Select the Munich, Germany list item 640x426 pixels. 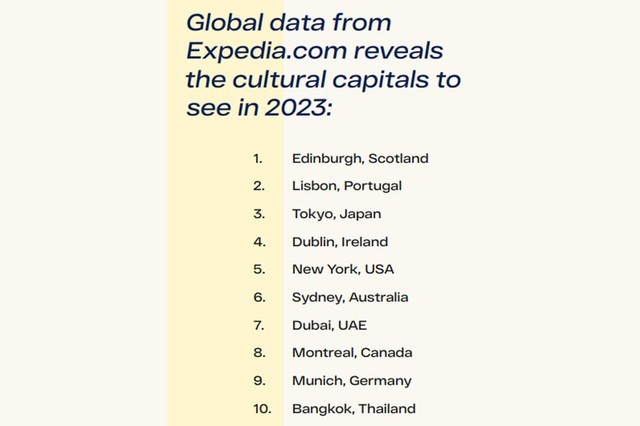pyautogui.click(x=351, y=381)
